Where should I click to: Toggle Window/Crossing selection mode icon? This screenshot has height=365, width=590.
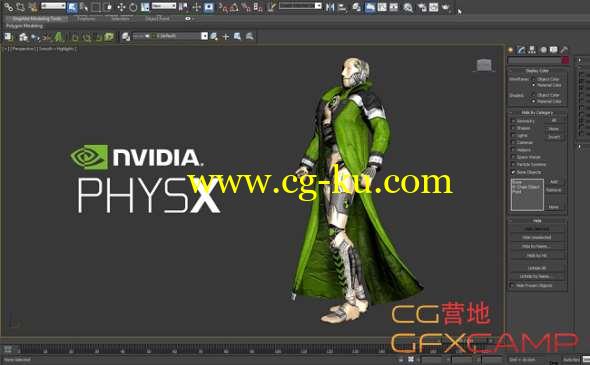pyautogui.click(x=108, y=7)
